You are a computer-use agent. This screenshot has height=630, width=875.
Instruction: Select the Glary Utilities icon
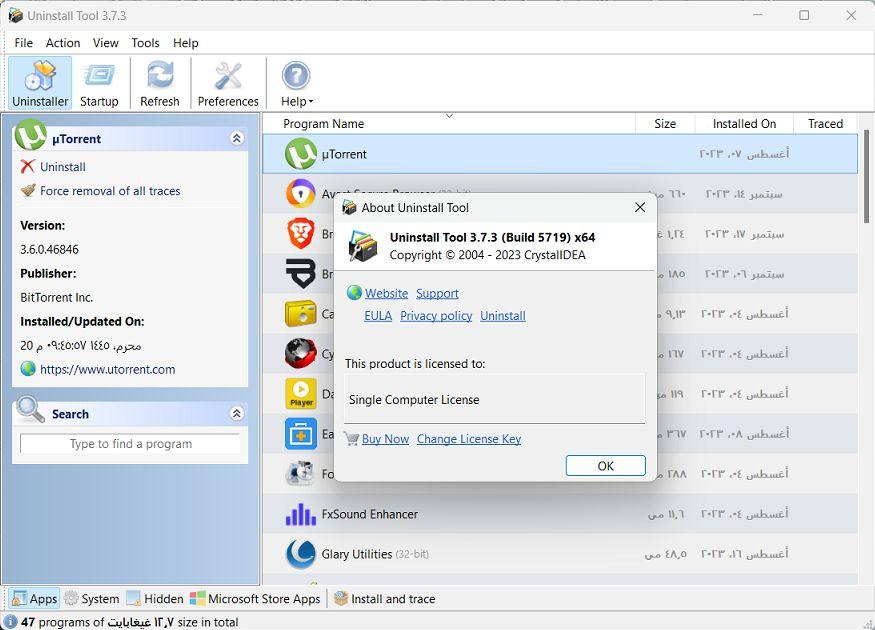click(x=301, y=554)
